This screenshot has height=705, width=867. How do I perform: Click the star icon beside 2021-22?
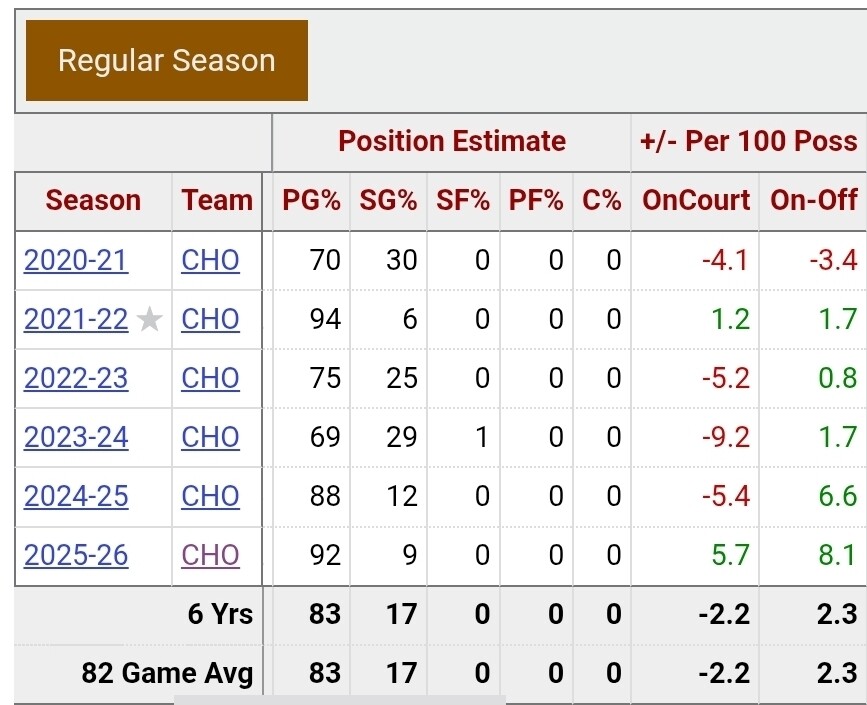[x=150, y=320]
